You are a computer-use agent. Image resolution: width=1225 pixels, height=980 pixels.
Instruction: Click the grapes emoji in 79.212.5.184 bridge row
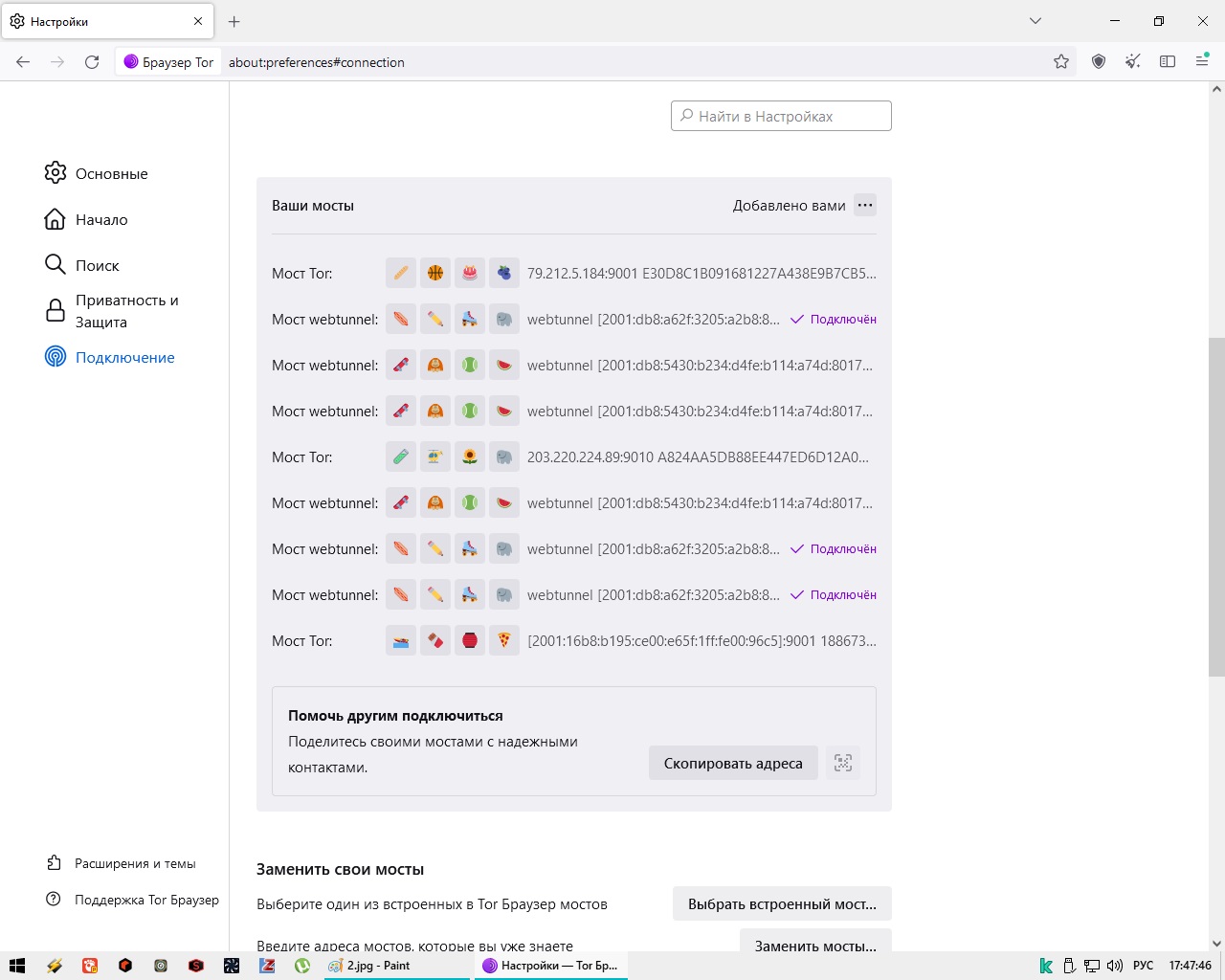click(504, 273)
